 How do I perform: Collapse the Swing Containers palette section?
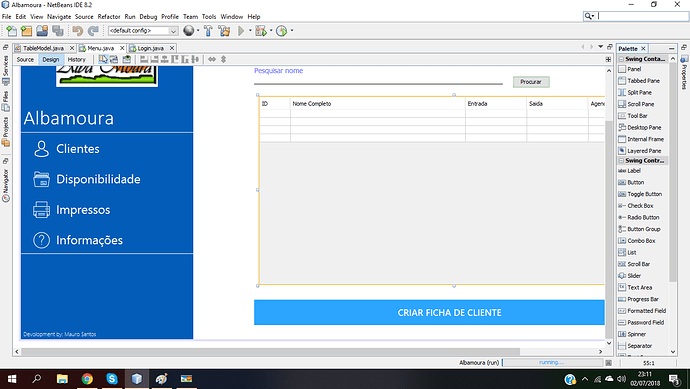[621, 59]
